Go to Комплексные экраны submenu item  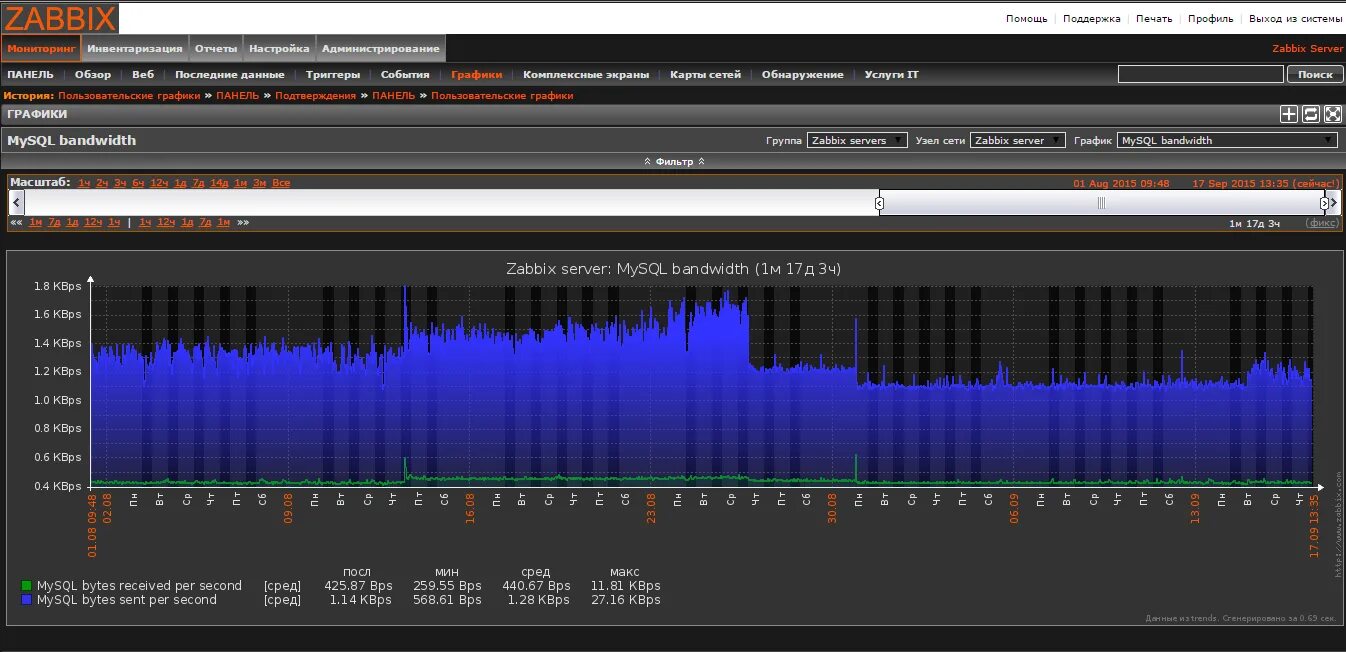[586, 74]
